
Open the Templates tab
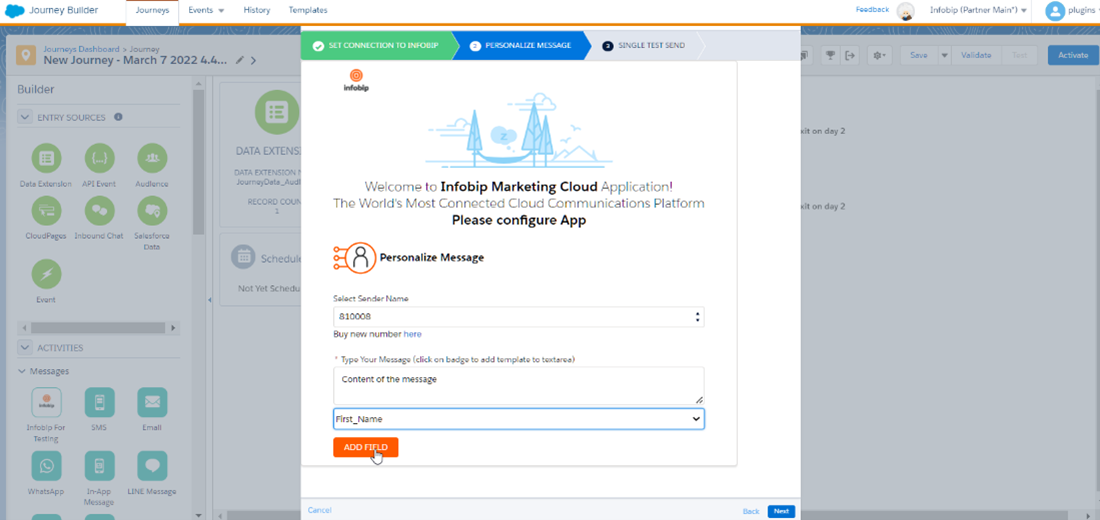(308, 10)
